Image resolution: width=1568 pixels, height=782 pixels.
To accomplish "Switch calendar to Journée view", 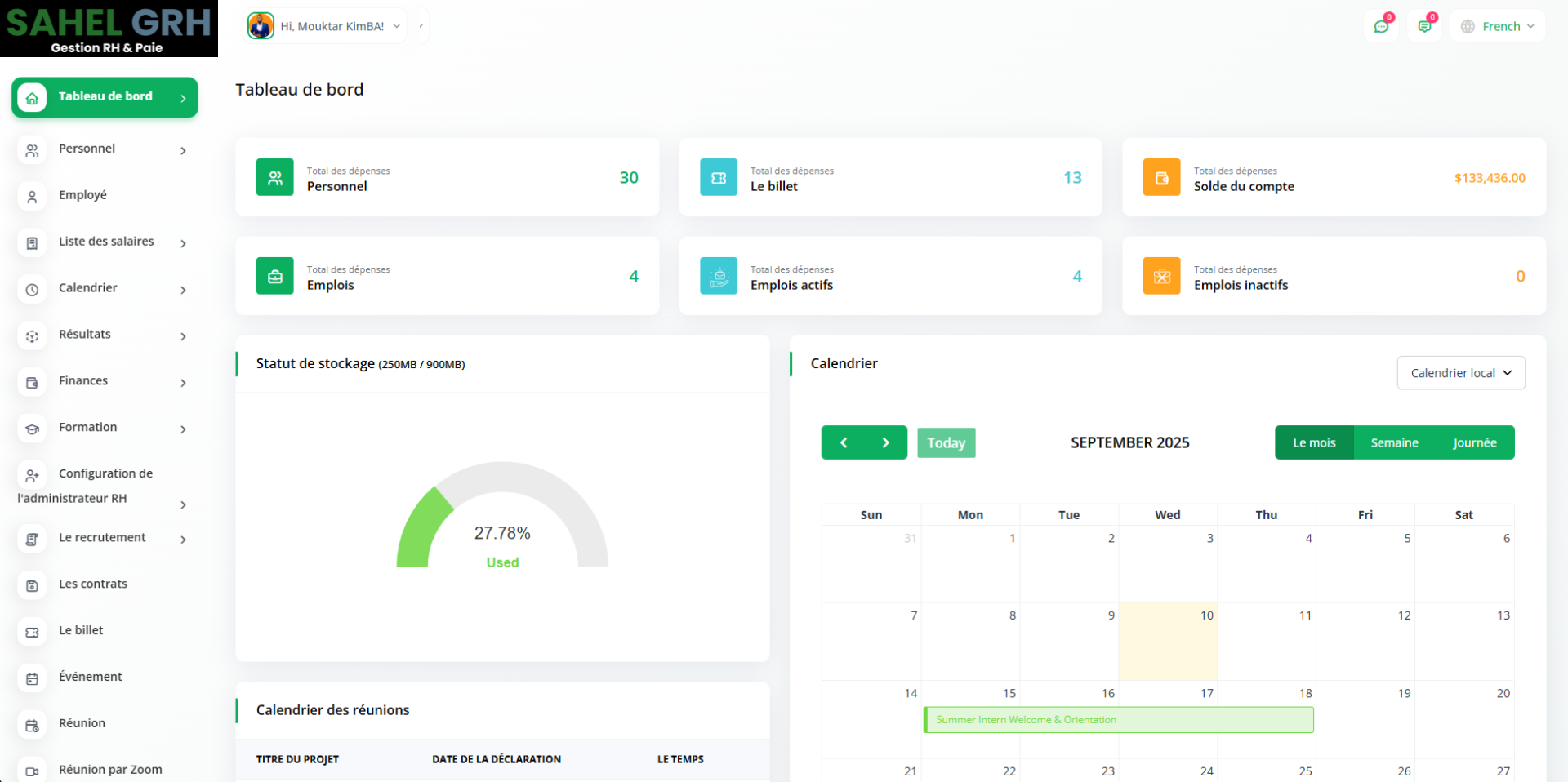I will [x=1474, y=442].
